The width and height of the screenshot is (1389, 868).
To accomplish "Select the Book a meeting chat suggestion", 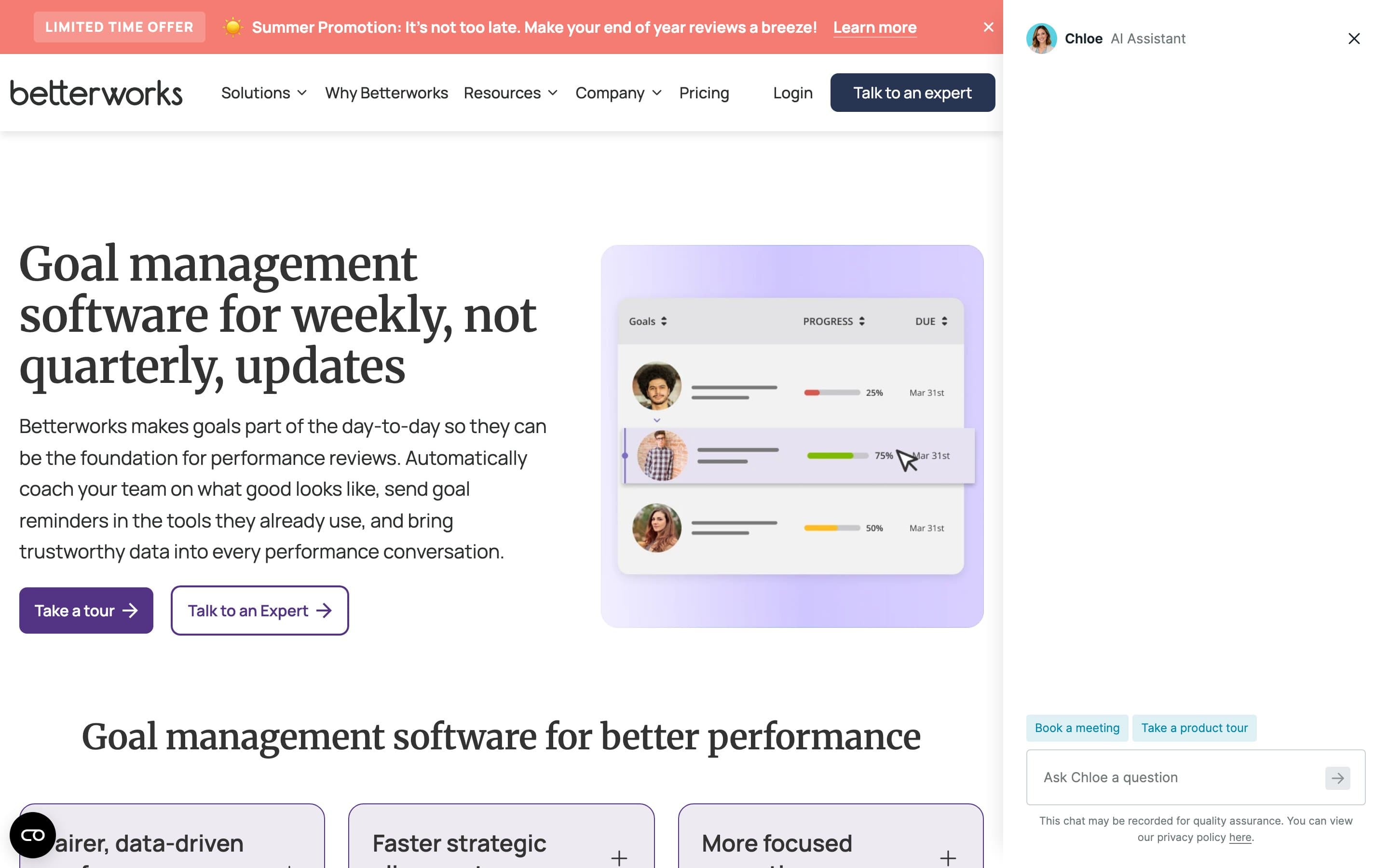I will pos(1077,728).
